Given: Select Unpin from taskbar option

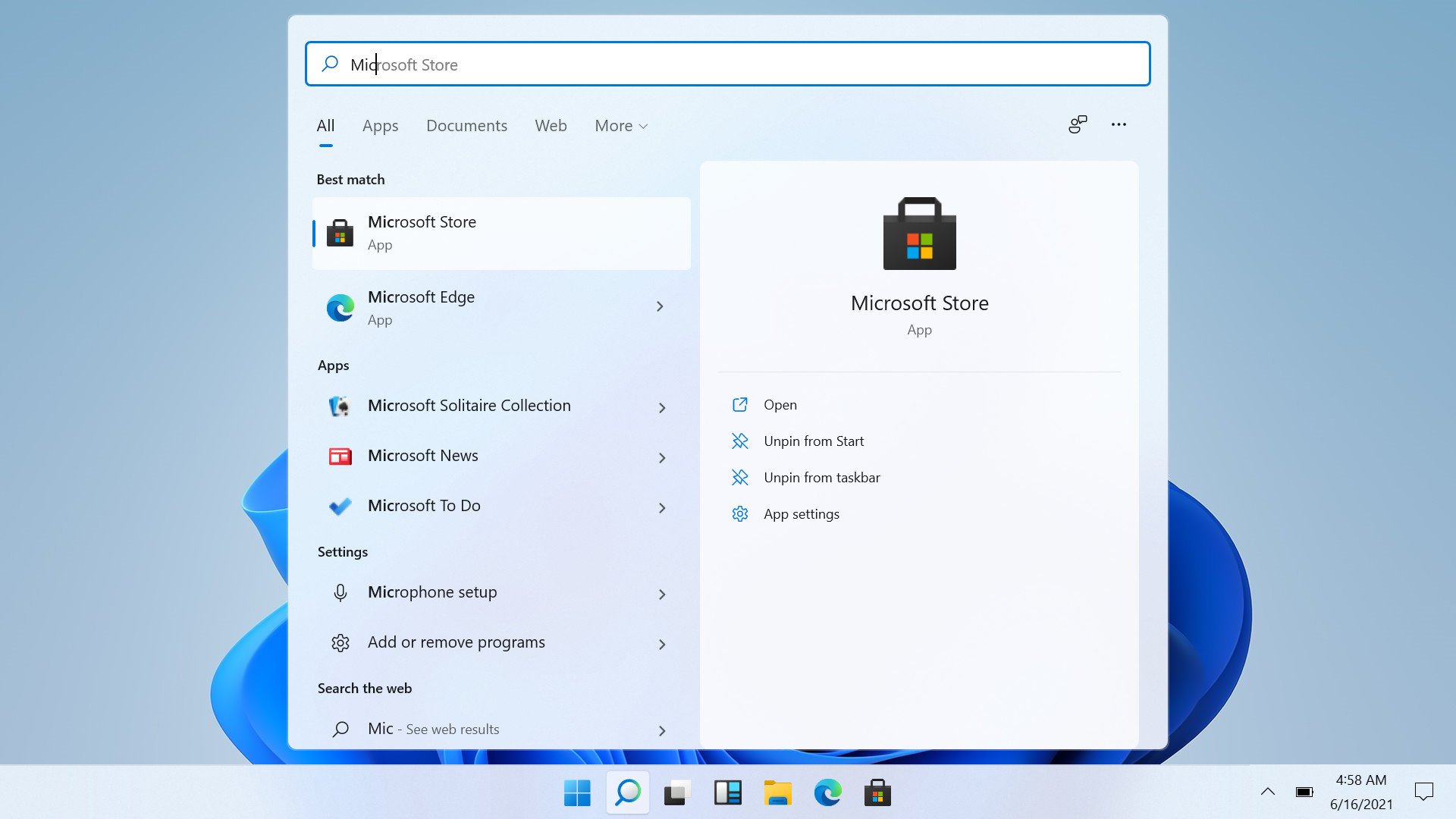Looking at the screenshot, I should click(x=822, y=476).
